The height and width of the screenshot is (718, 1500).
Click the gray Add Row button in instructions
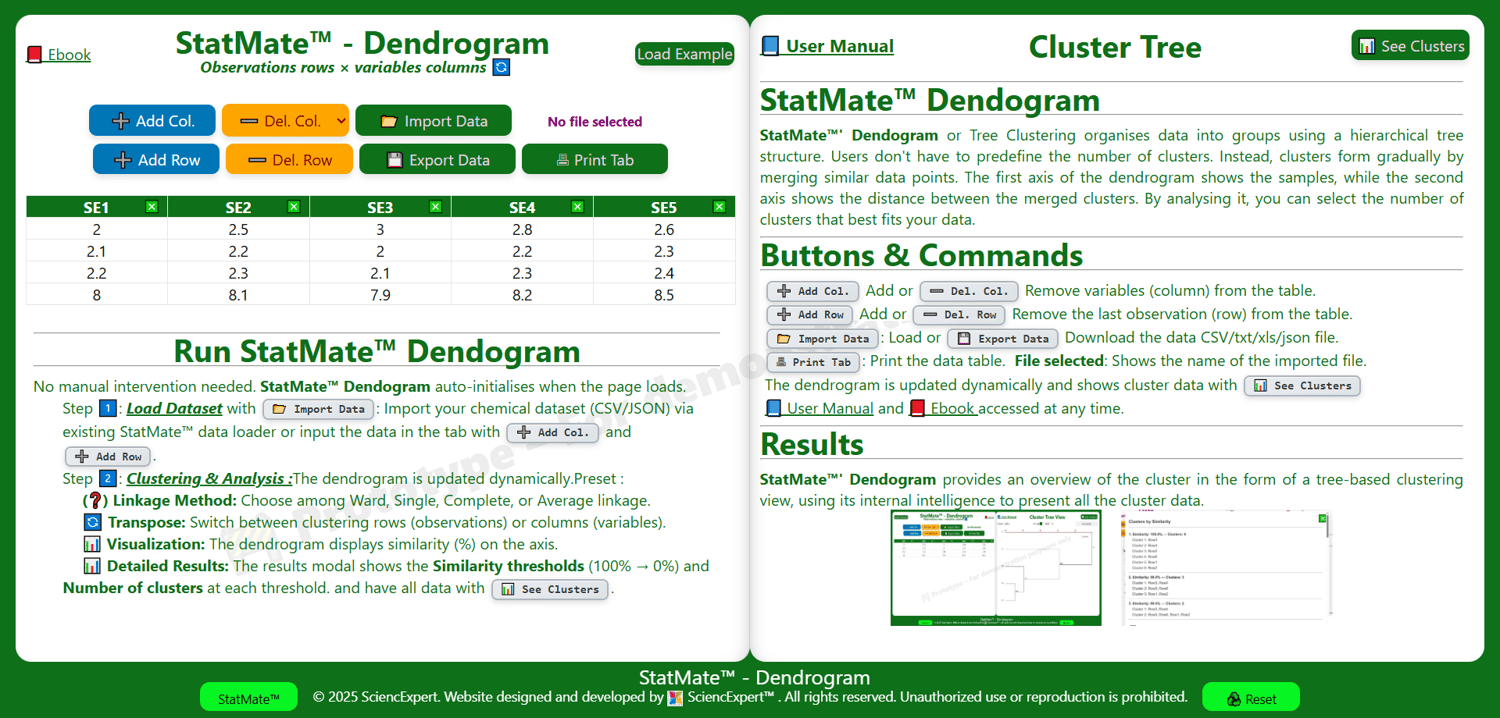point(108,457)
